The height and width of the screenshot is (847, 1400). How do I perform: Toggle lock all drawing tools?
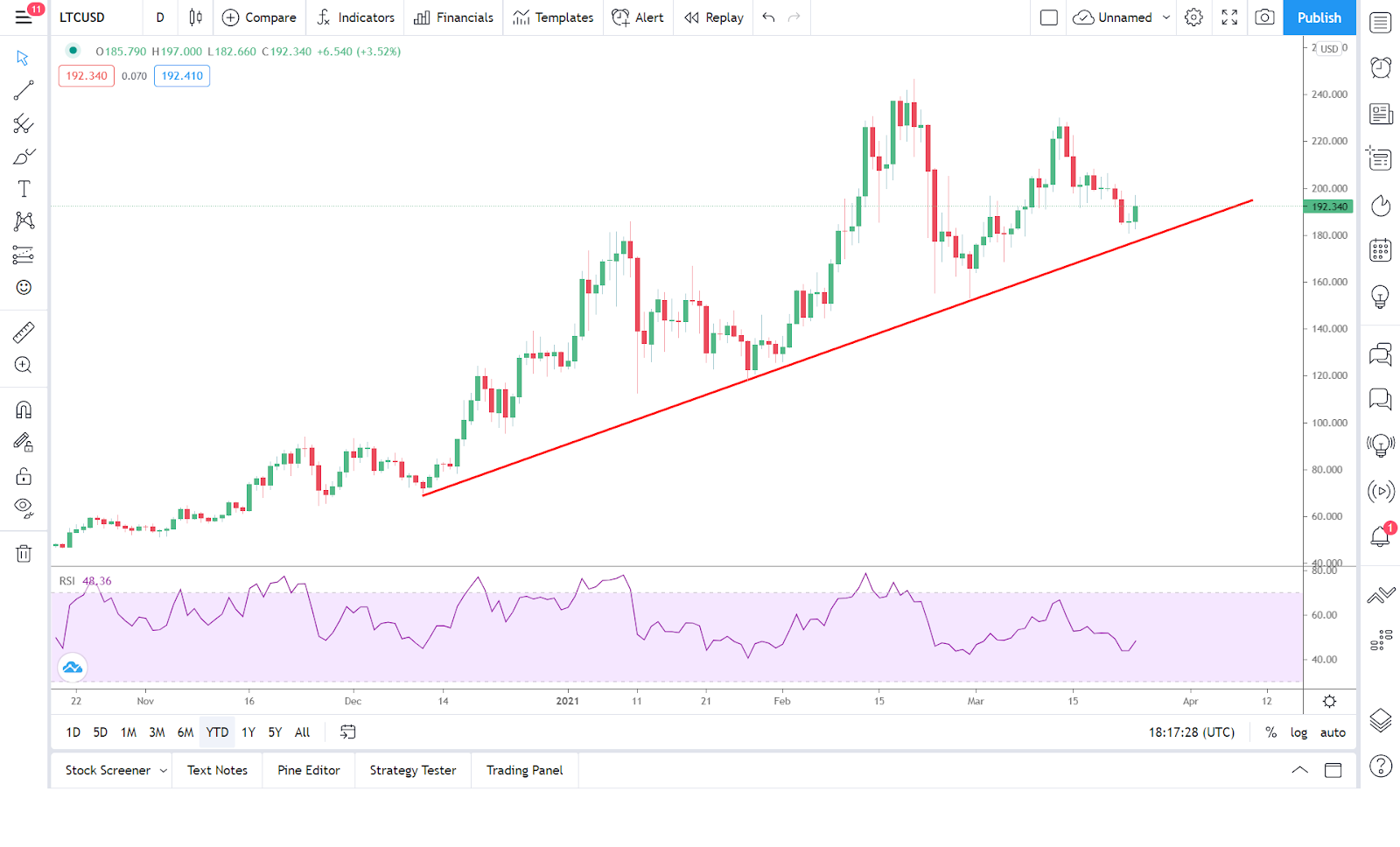click(x=24, y=476)
